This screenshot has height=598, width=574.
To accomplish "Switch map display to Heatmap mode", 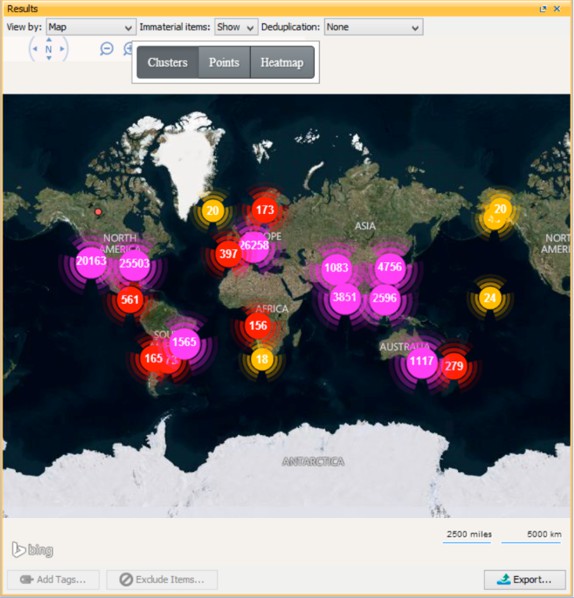I will point(282,62).
